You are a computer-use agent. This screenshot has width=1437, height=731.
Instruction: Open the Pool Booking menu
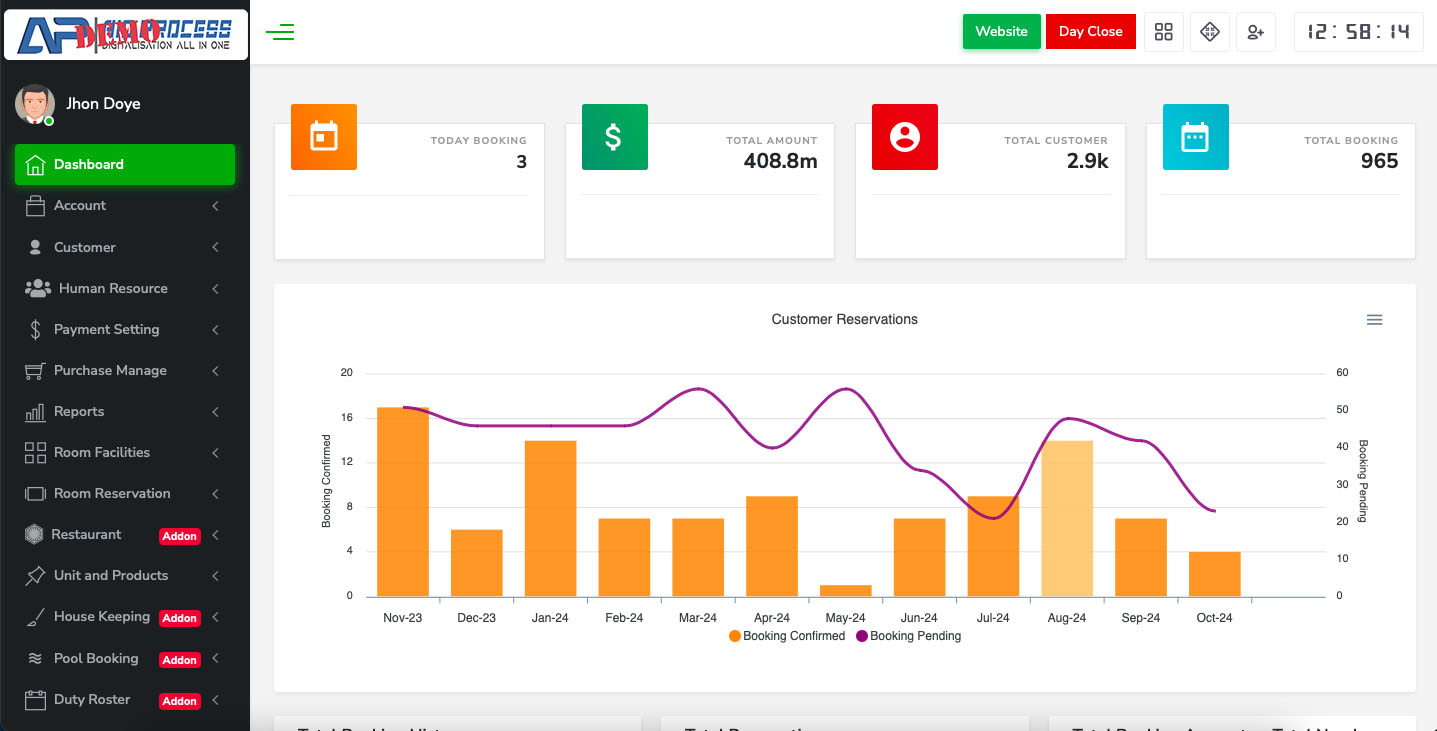point(125,658)
